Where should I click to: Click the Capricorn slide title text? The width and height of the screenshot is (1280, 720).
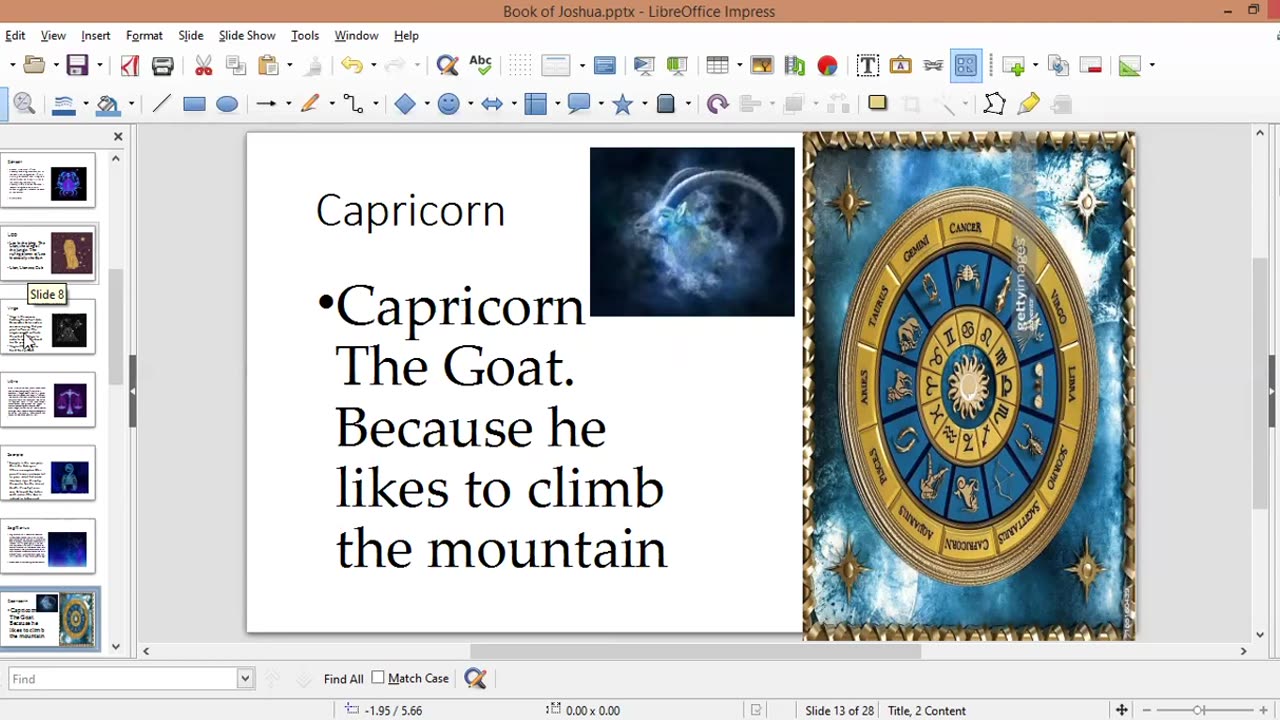[x=410, y=211]
